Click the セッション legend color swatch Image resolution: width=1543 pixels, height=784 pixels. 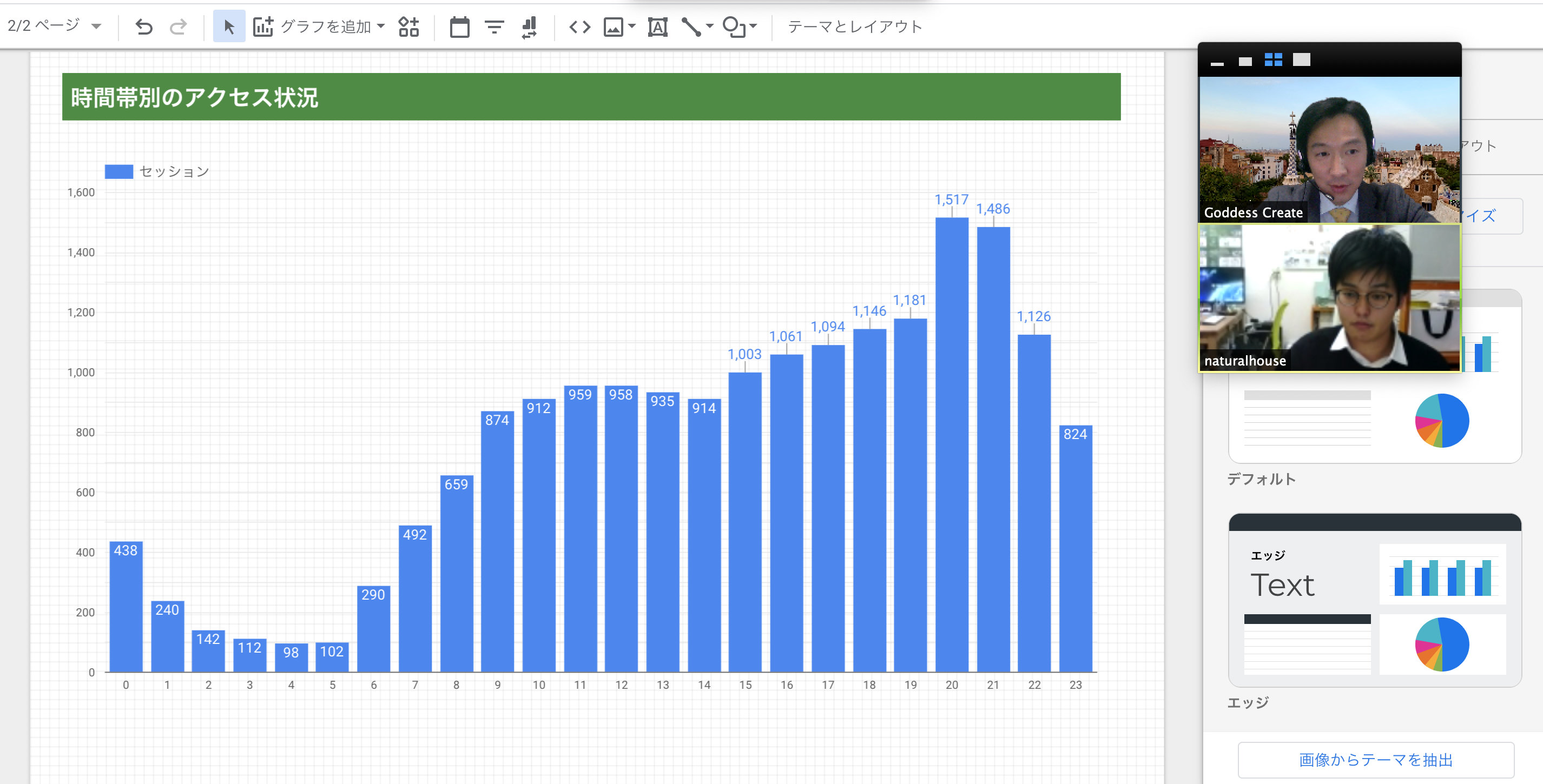[x=118, y=172]
